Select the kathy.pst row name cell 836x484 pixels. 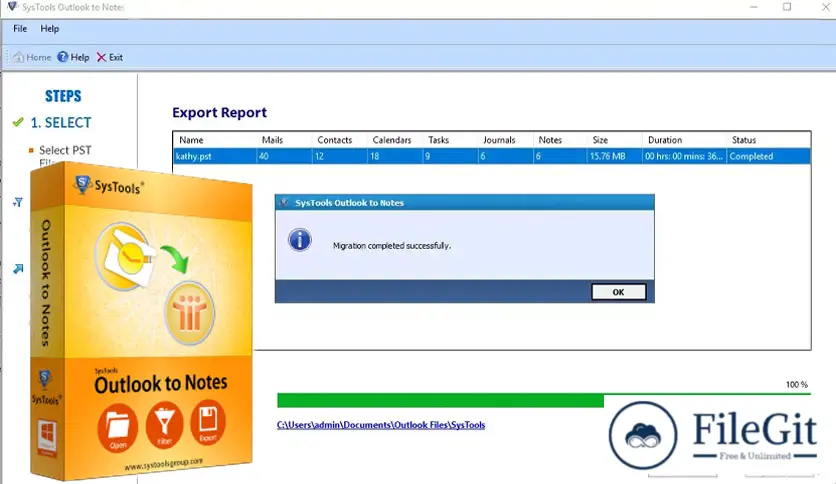pos(215,156)
